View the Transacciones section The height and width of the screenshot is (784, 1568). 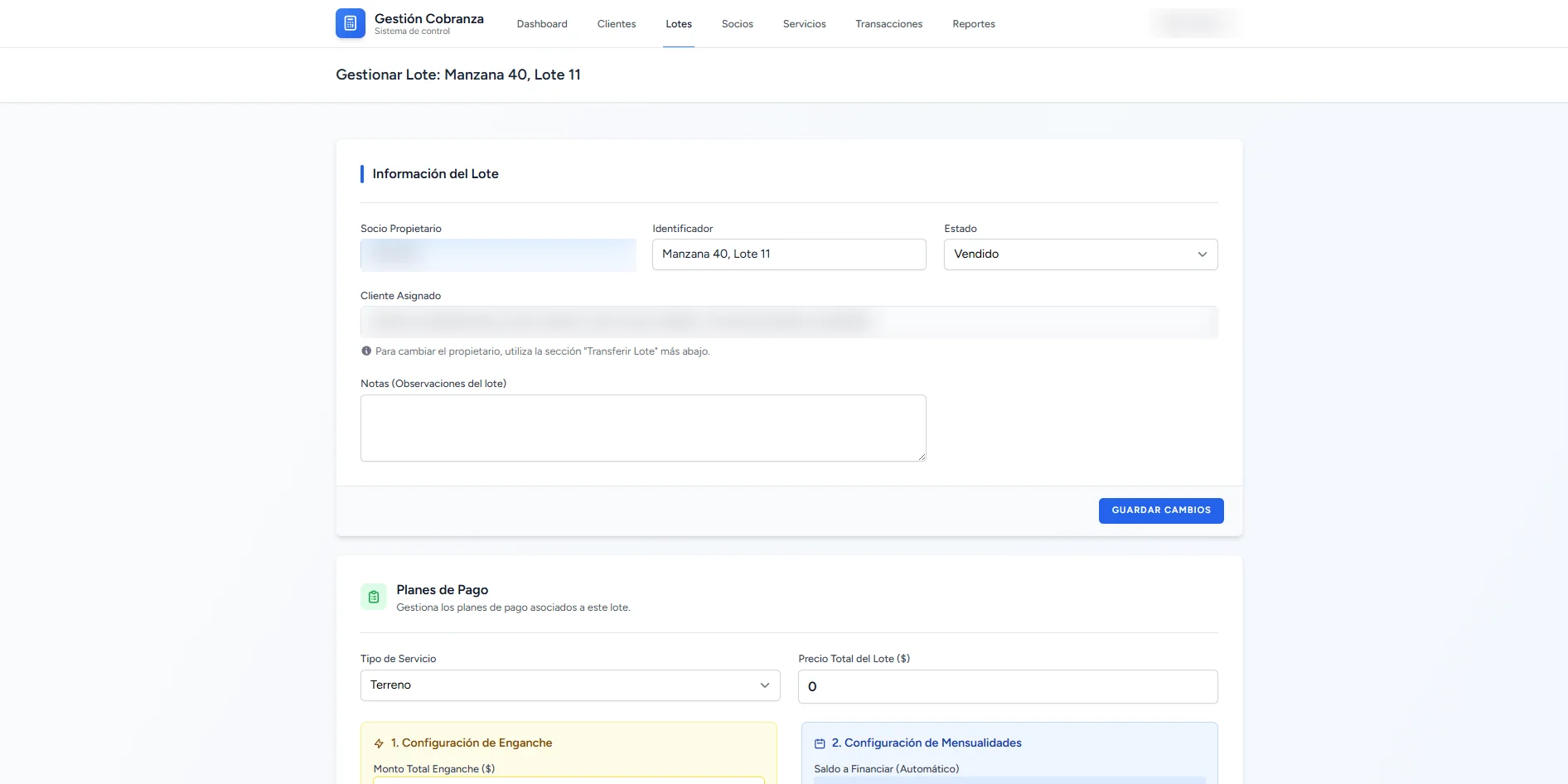click(889, 24)
